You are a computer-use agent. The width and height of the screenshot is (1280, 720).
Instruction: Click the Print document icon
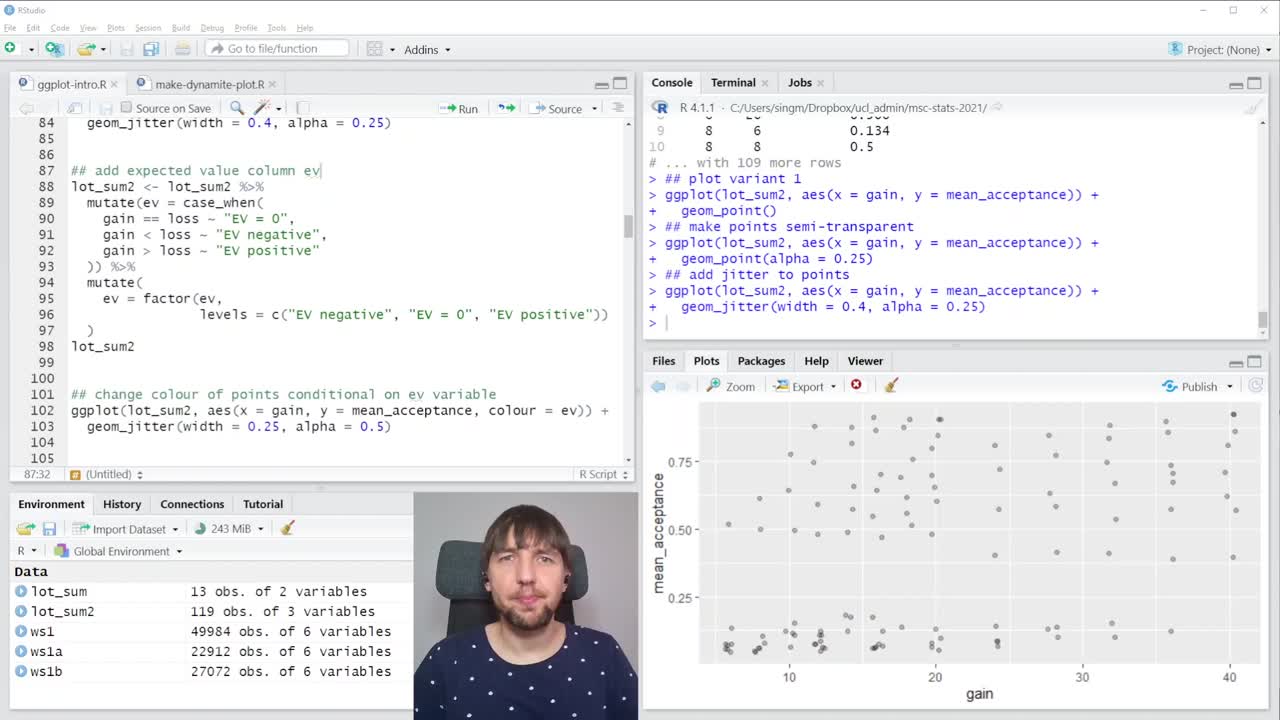[182, 48]
